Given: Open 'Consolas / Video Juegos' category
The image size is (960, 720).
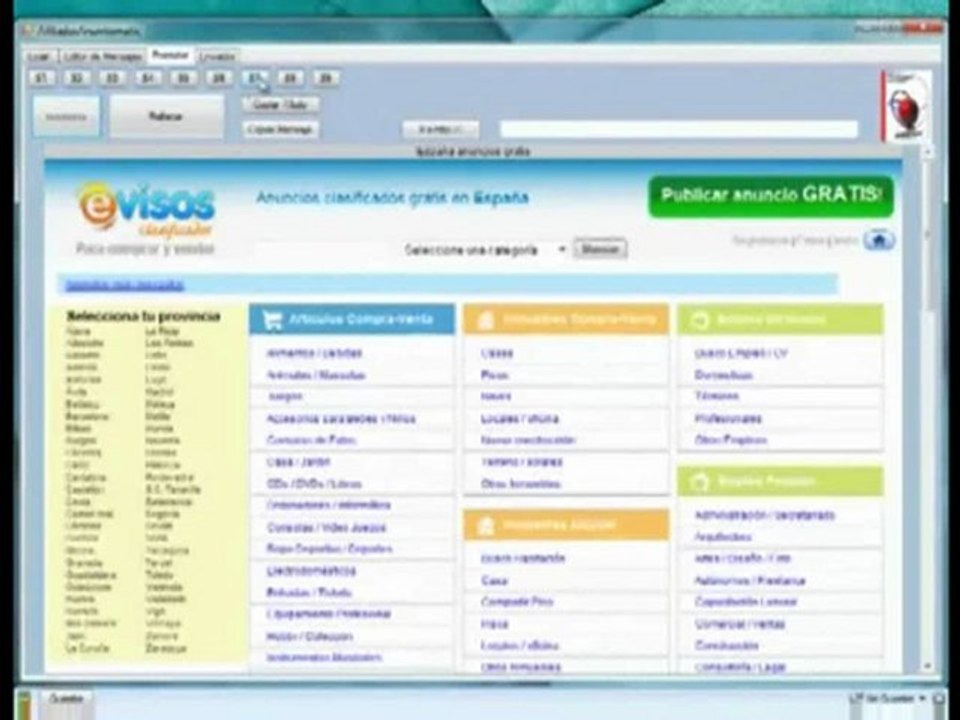Looking at the screenshot, I should 326,528.
